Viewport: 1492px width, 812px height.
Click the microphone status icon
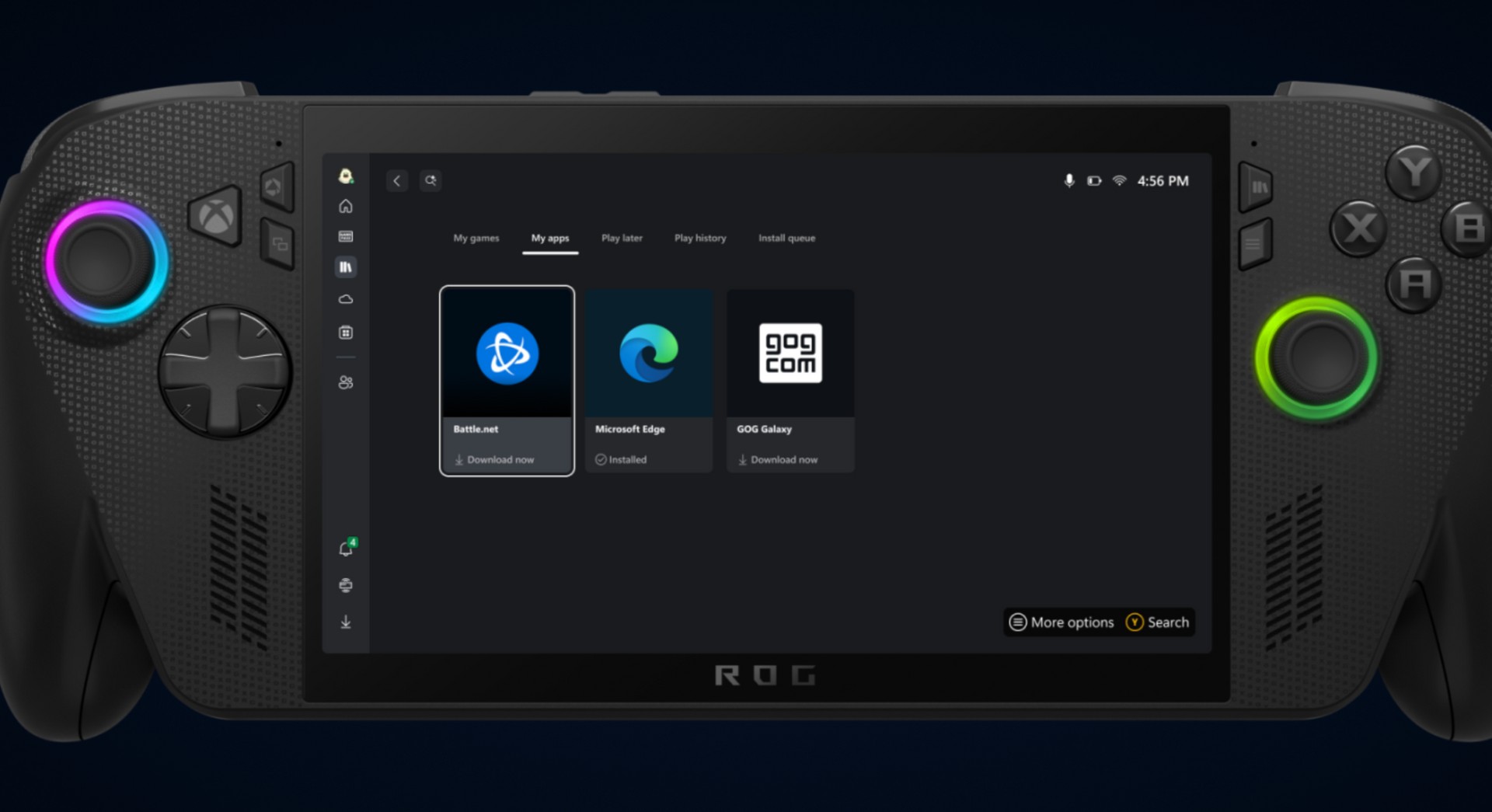click(x=1069, y=181)
